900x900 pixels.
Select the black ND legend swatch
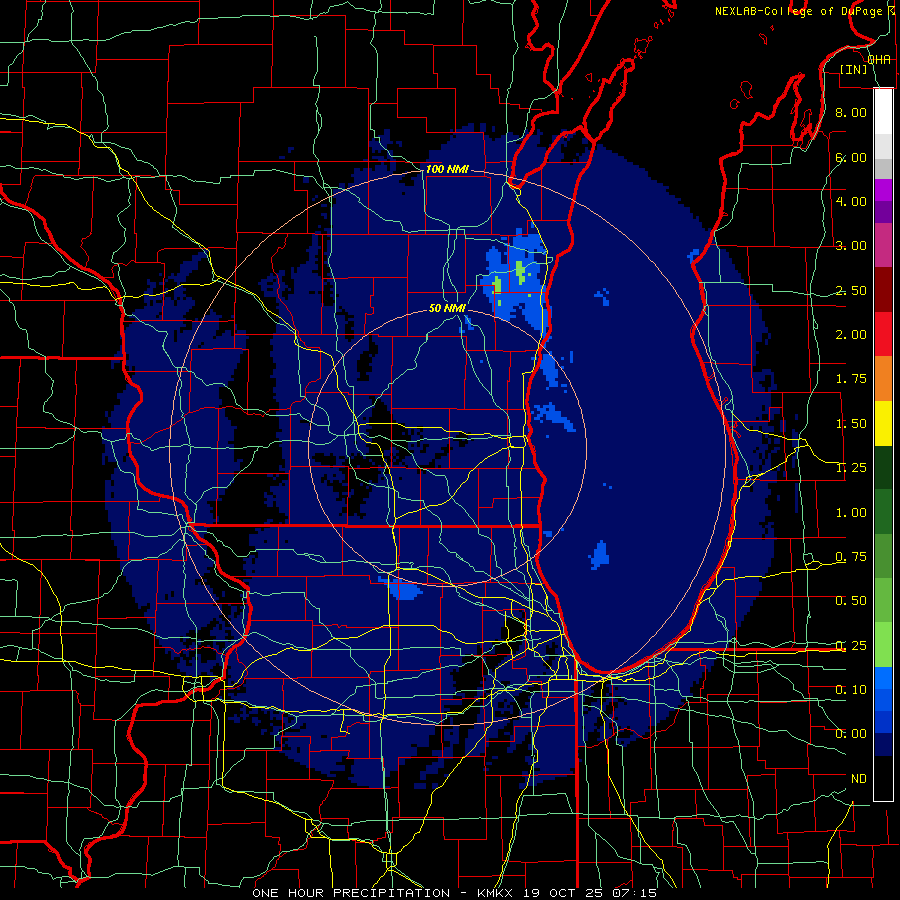point(883,778)
